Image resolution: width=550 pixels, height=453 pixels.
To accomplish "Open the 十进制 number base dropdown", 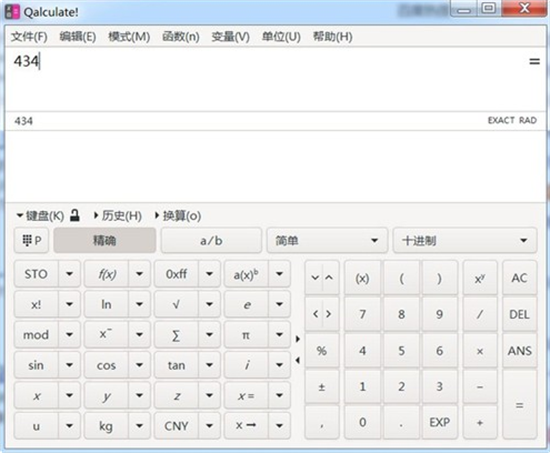I will 465,240.
